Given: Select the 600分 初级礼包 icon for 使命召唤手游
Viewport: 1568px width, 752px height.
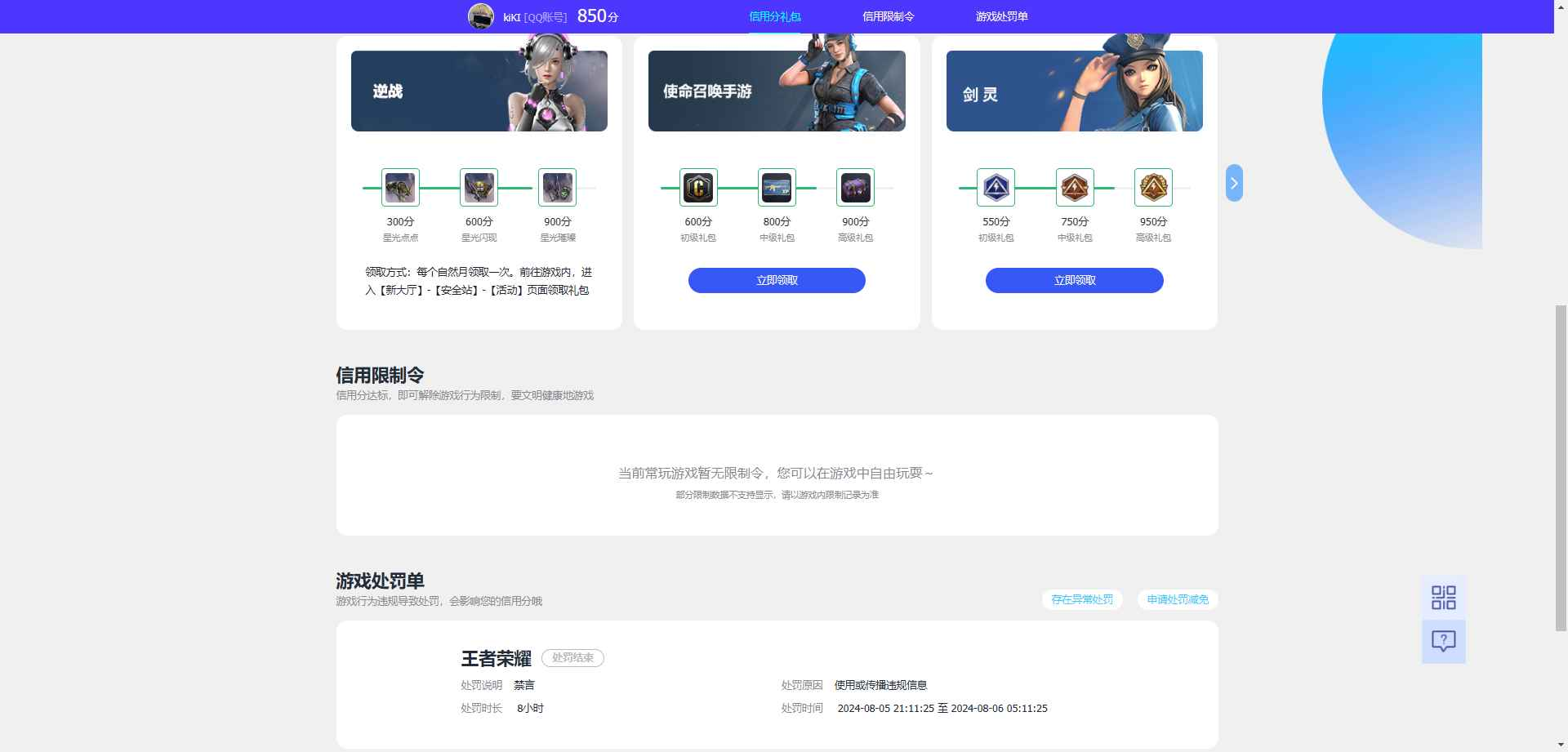Looking at the screenshot, I should tap(698, 188).
